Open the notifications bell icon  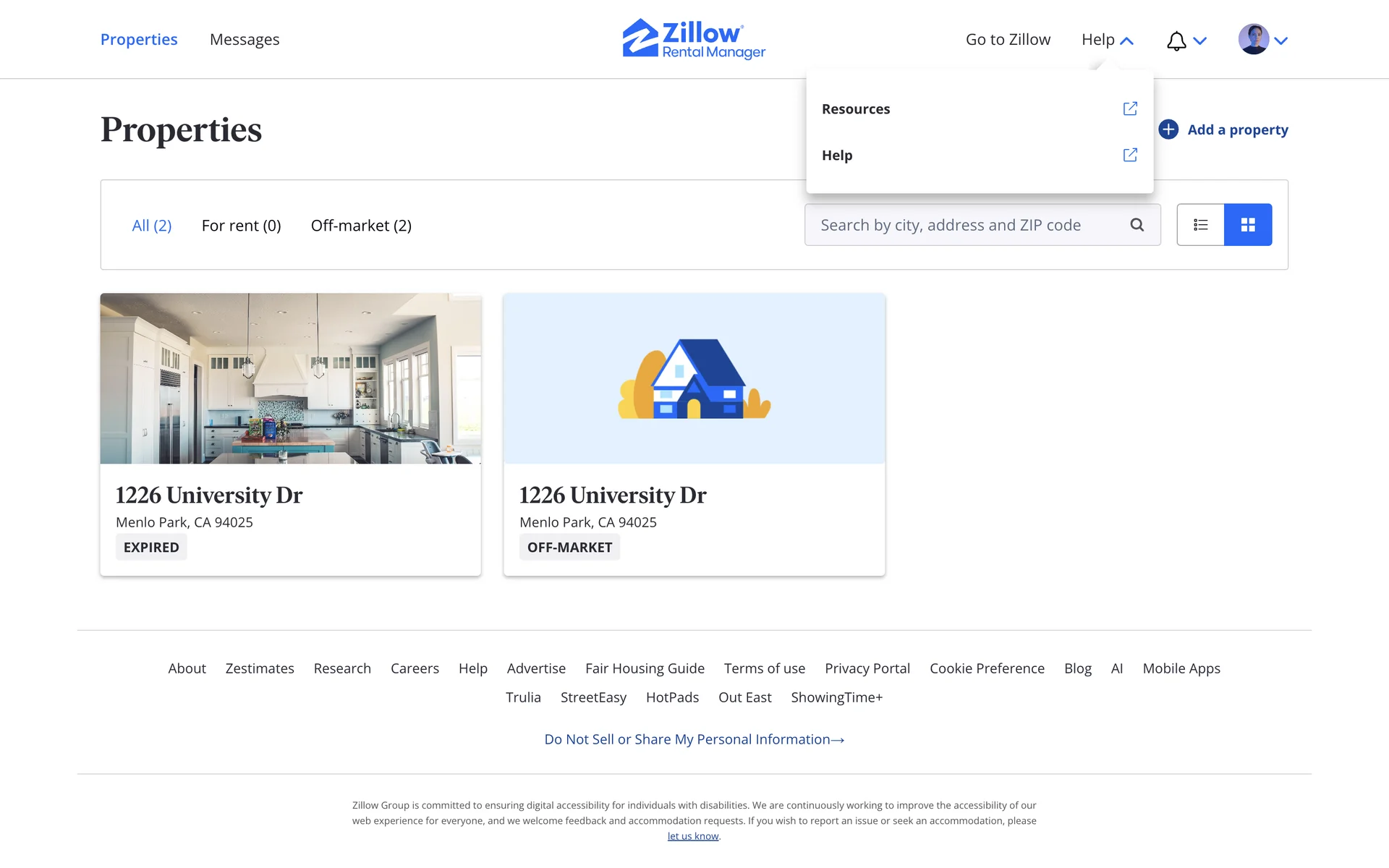click(1176, 41)
